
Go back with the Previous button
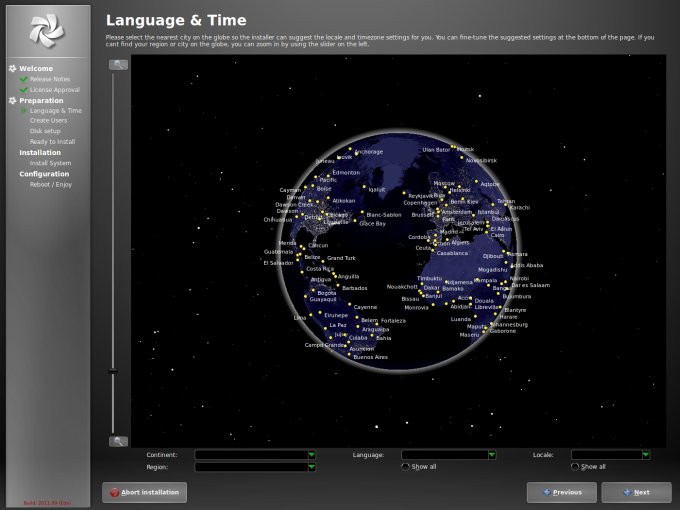pos(562,492)
